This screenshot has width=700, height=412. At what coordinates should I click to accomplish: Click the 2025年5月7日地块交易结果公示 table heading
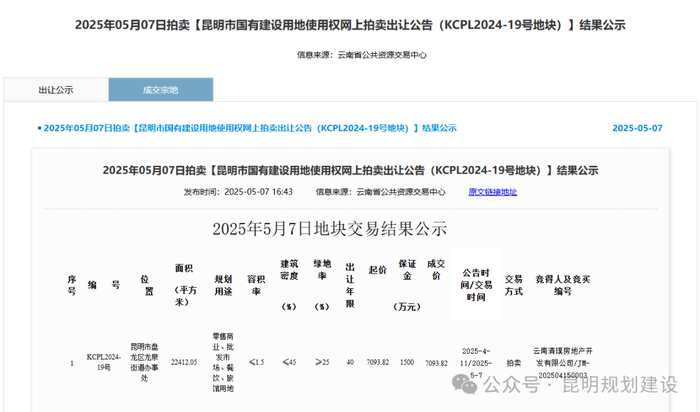pos(329,229)
